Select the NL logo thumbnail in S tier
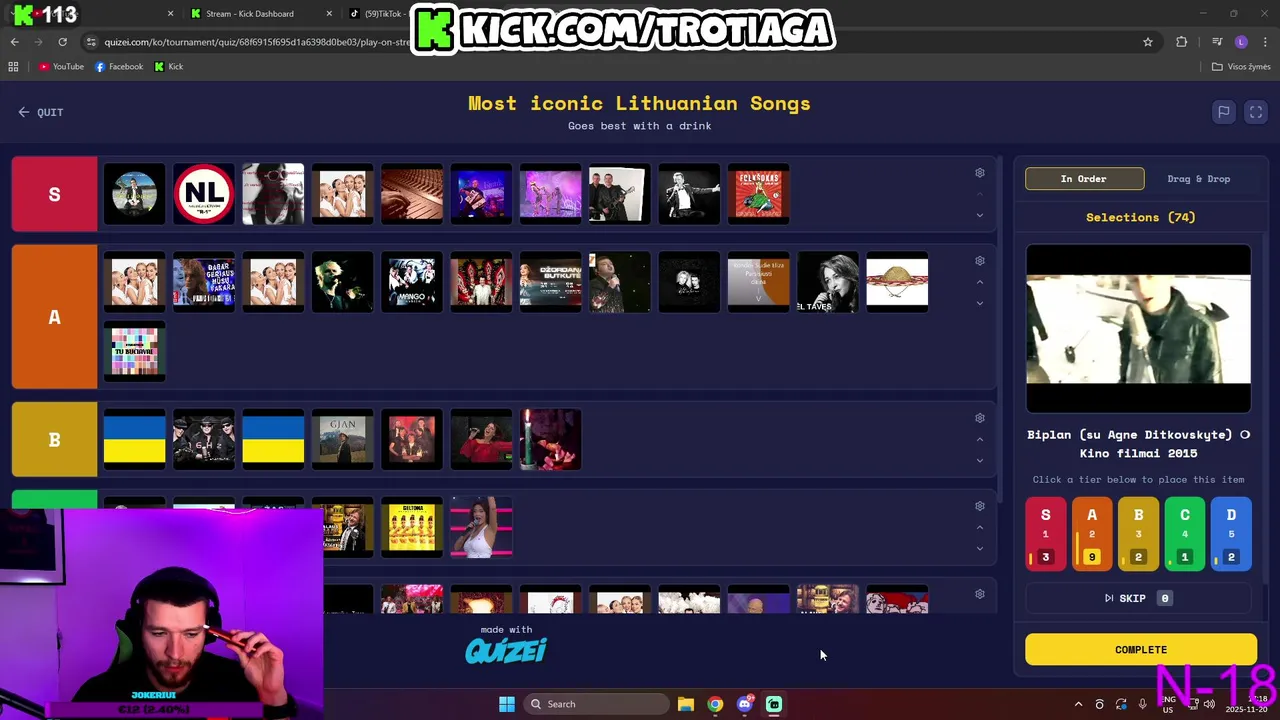Image resolution: width=1280 pixels, height=720 pixels. 204,194
